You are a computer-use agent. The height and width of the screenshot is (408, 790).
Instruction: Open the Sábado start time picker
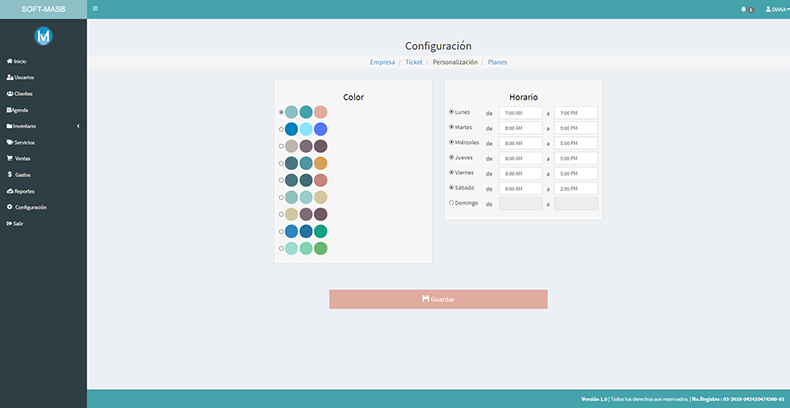(x=520, y=188)
